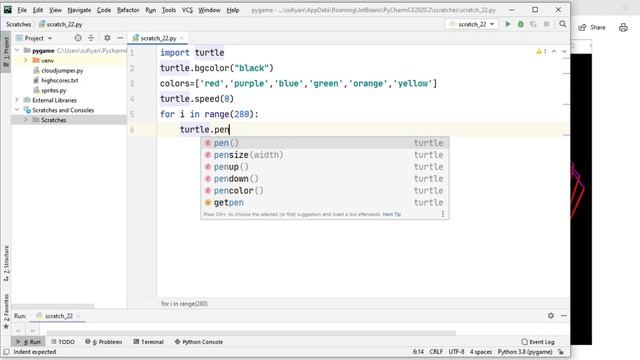
Task: Open the Edit menu
Action: [38, 10]
